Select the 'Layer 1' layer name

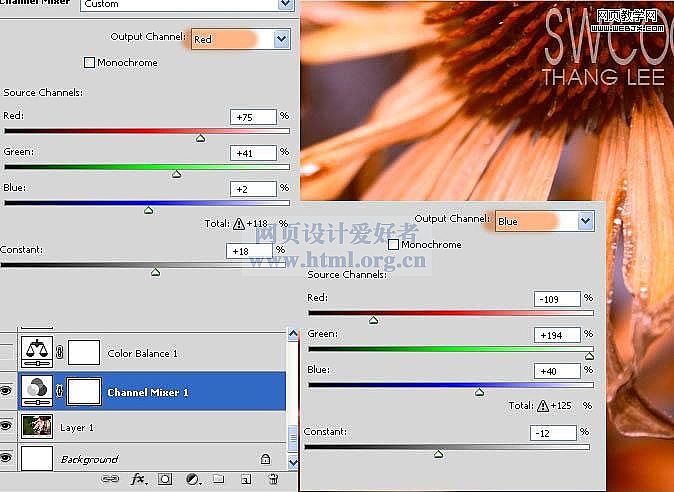[x=77, y=428]
